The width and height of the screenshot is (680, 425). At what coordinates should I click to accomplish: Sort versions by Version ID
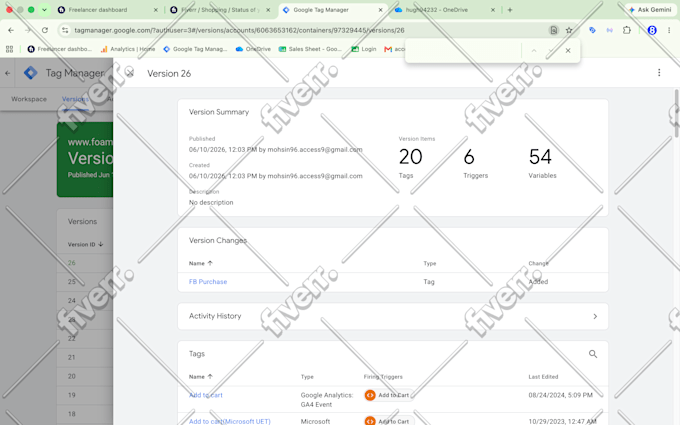tap(85, 244)
